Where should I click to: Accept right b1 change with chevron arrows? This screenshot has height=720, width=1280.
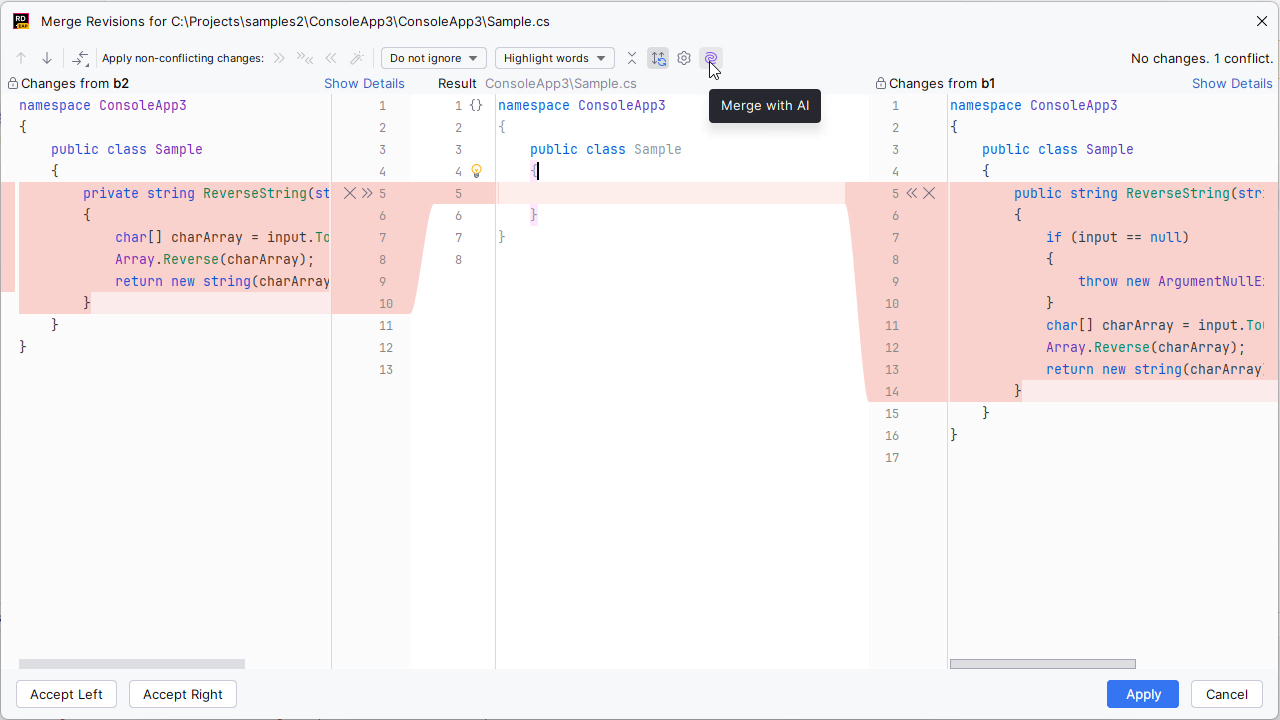click(911, 193)
